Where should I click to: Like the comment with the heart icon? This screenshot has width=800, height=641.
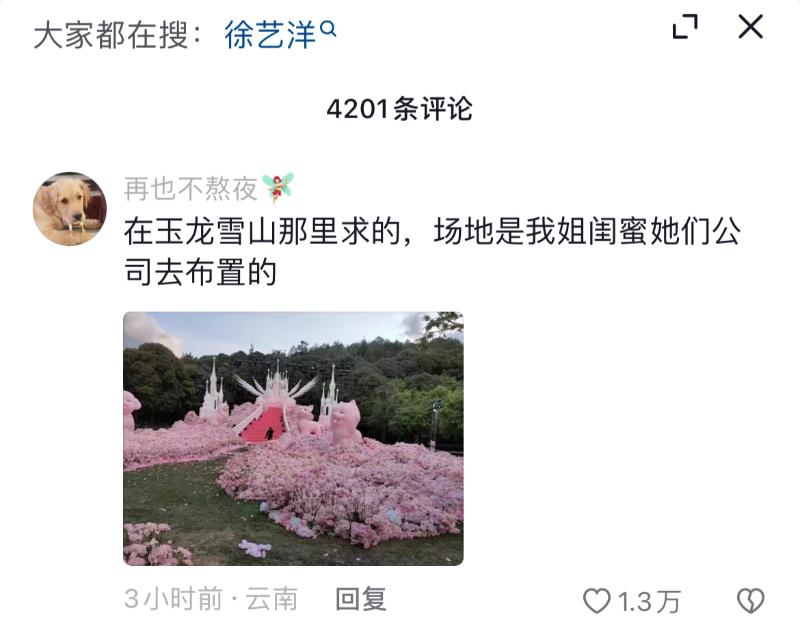coord(596,601)
